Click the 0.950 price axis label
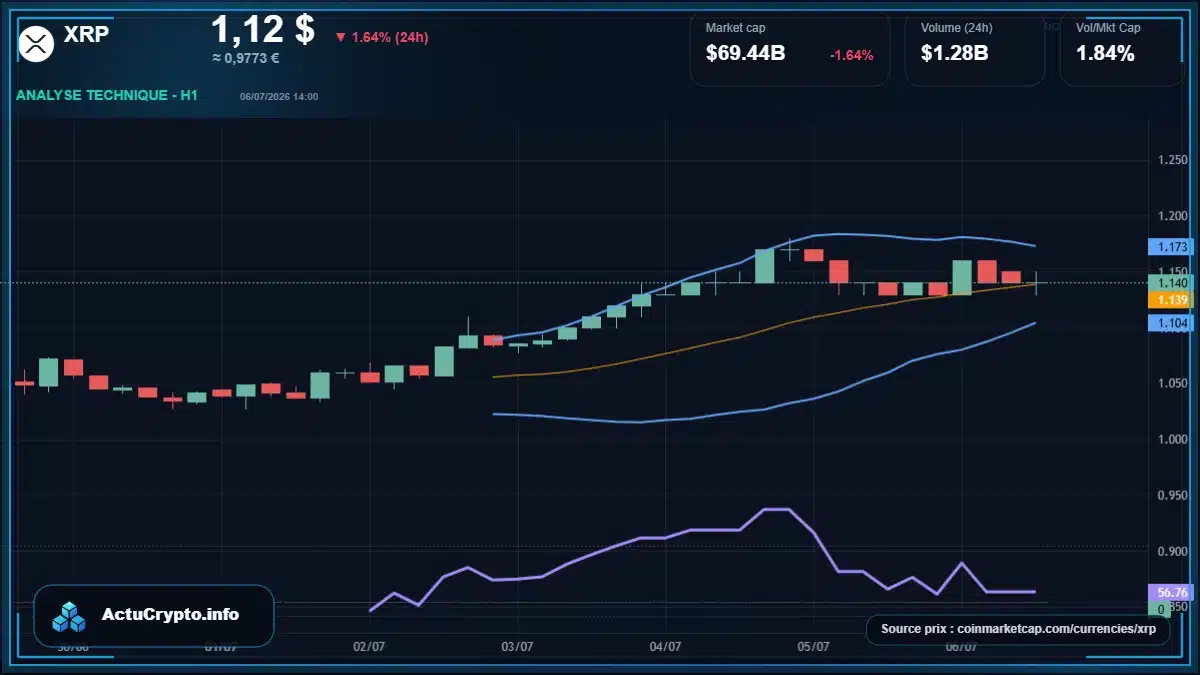Viewport: 1200px width, 675px height. tap(1171, 496)
